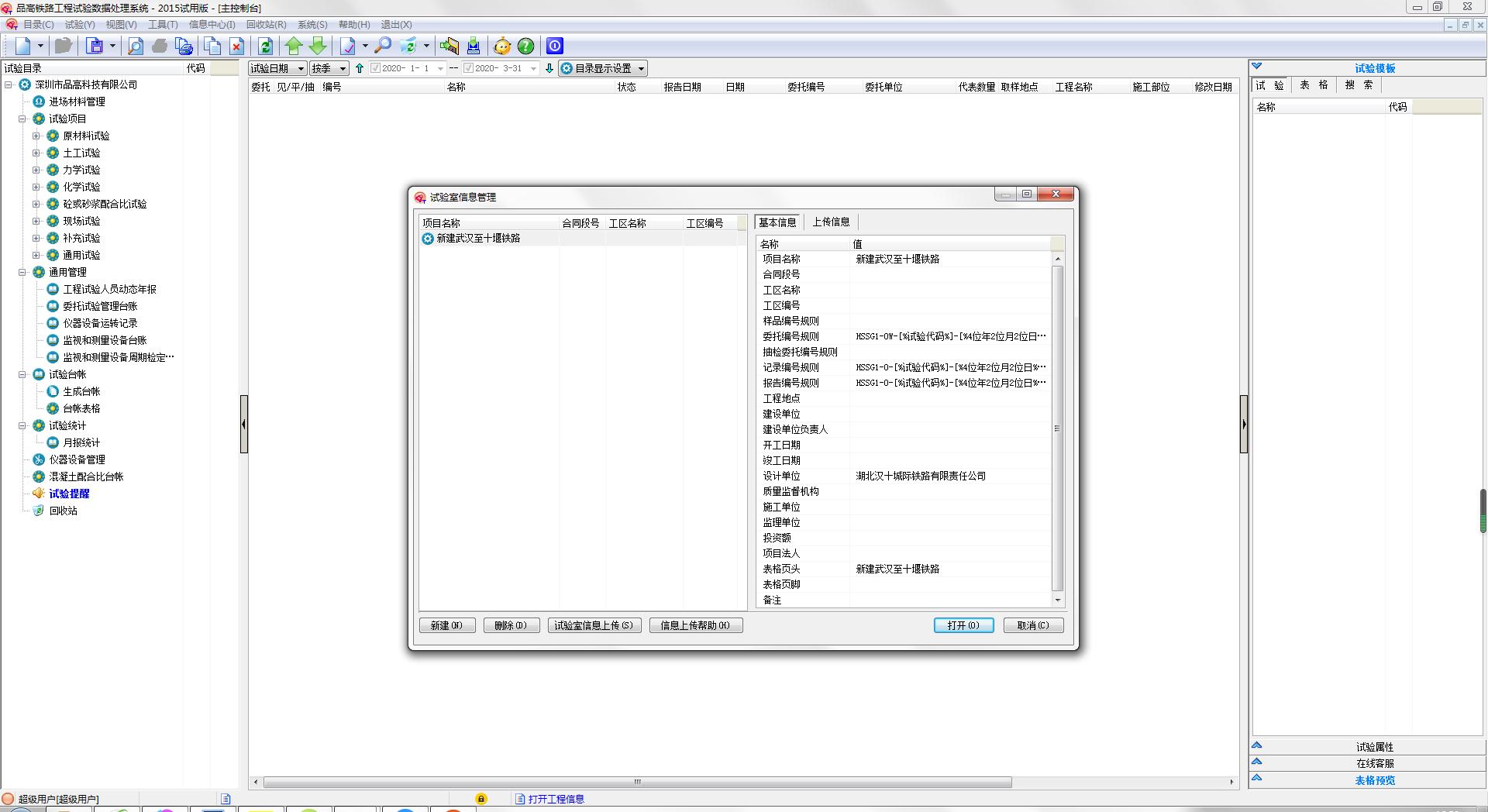Open the 目录显示设置 dropdown

coord(603,68)
